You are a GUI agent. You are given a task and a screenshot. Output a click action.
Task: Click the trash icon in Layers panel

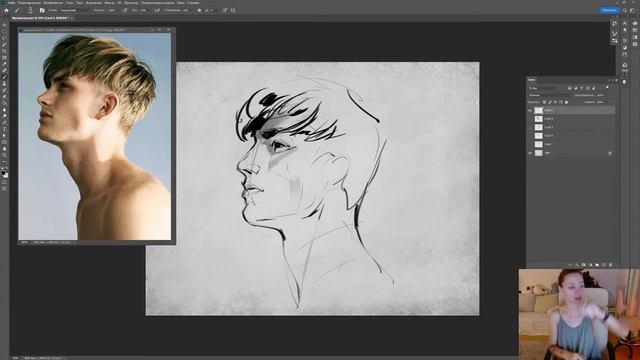611,265
